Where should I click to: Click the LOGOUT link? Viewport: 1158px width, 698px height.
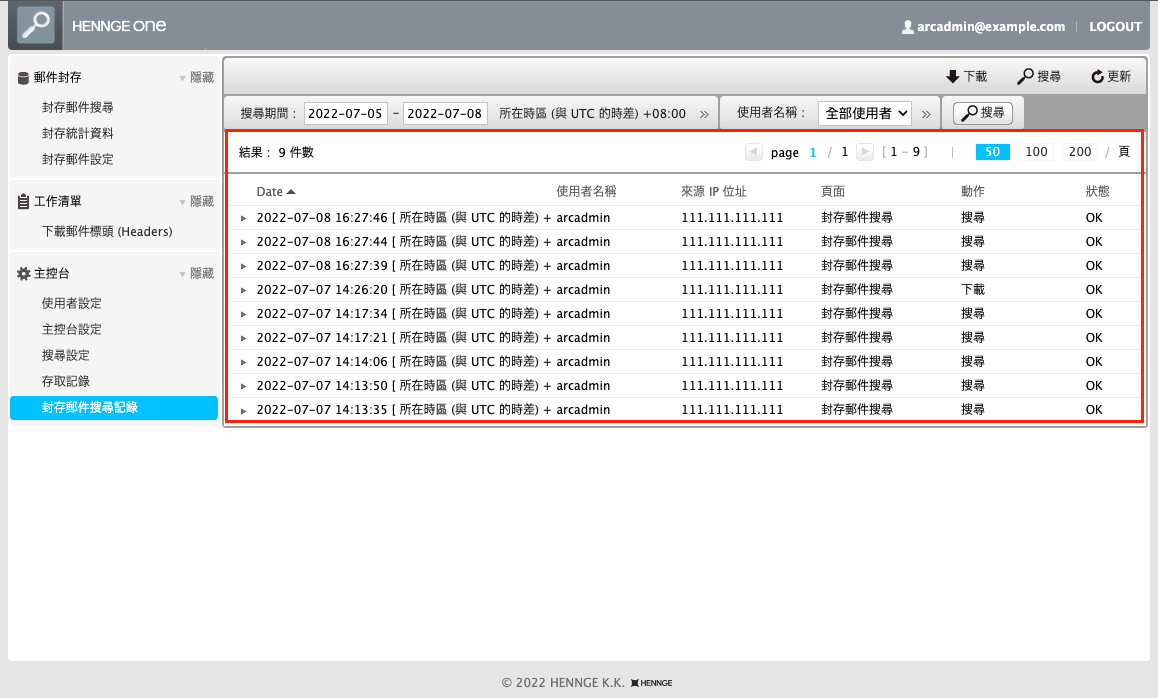[1115, 27]
